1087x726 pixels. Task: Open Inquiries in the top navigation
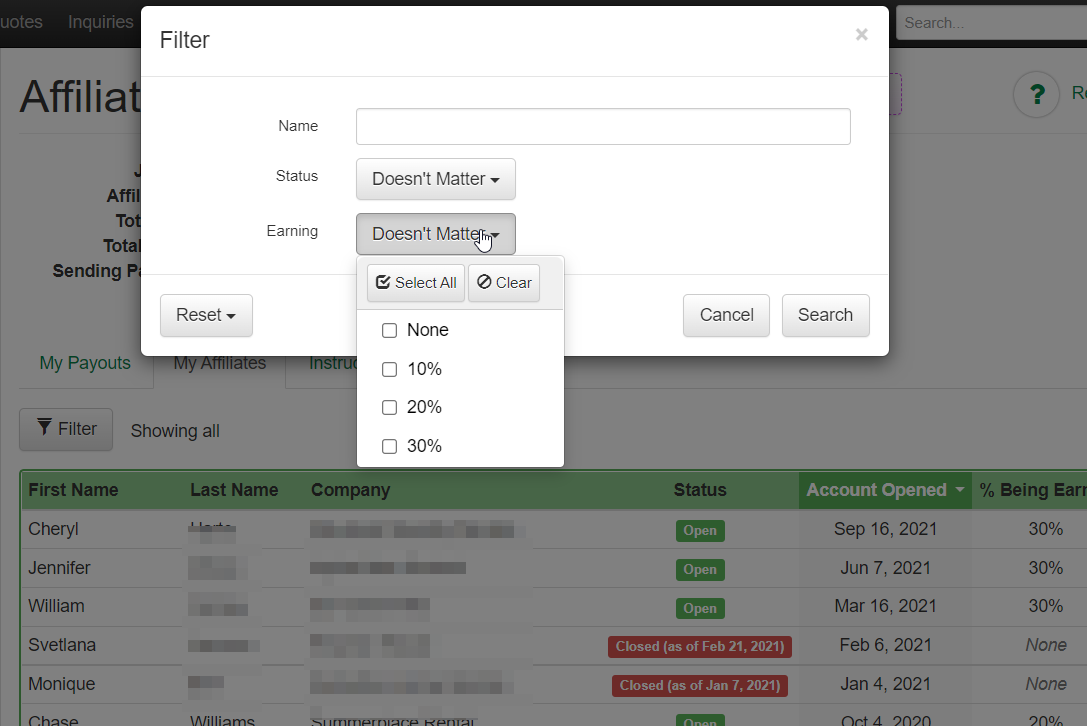point(100,22)
